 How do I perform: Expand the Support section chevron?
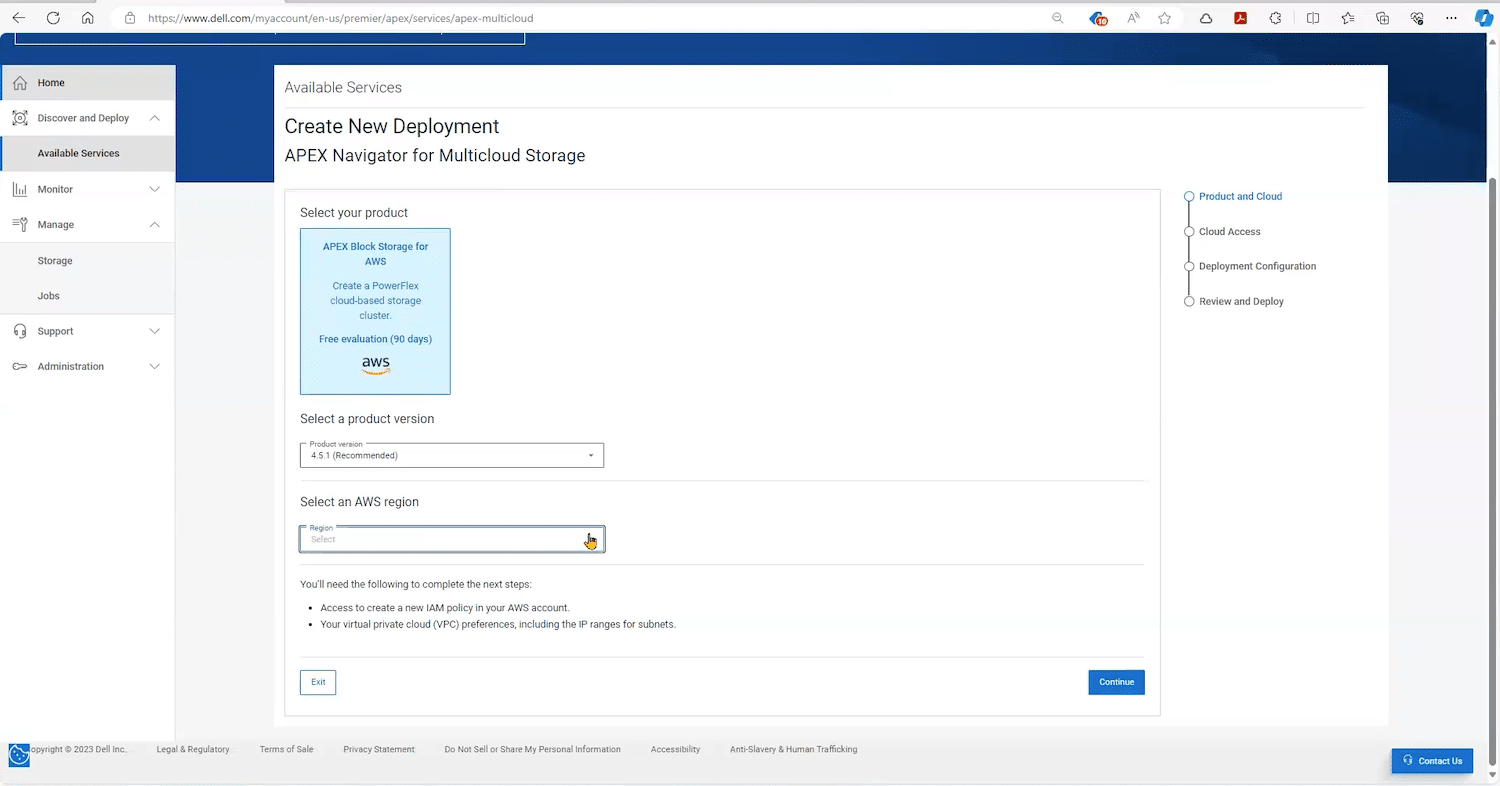tap(154, 331)
